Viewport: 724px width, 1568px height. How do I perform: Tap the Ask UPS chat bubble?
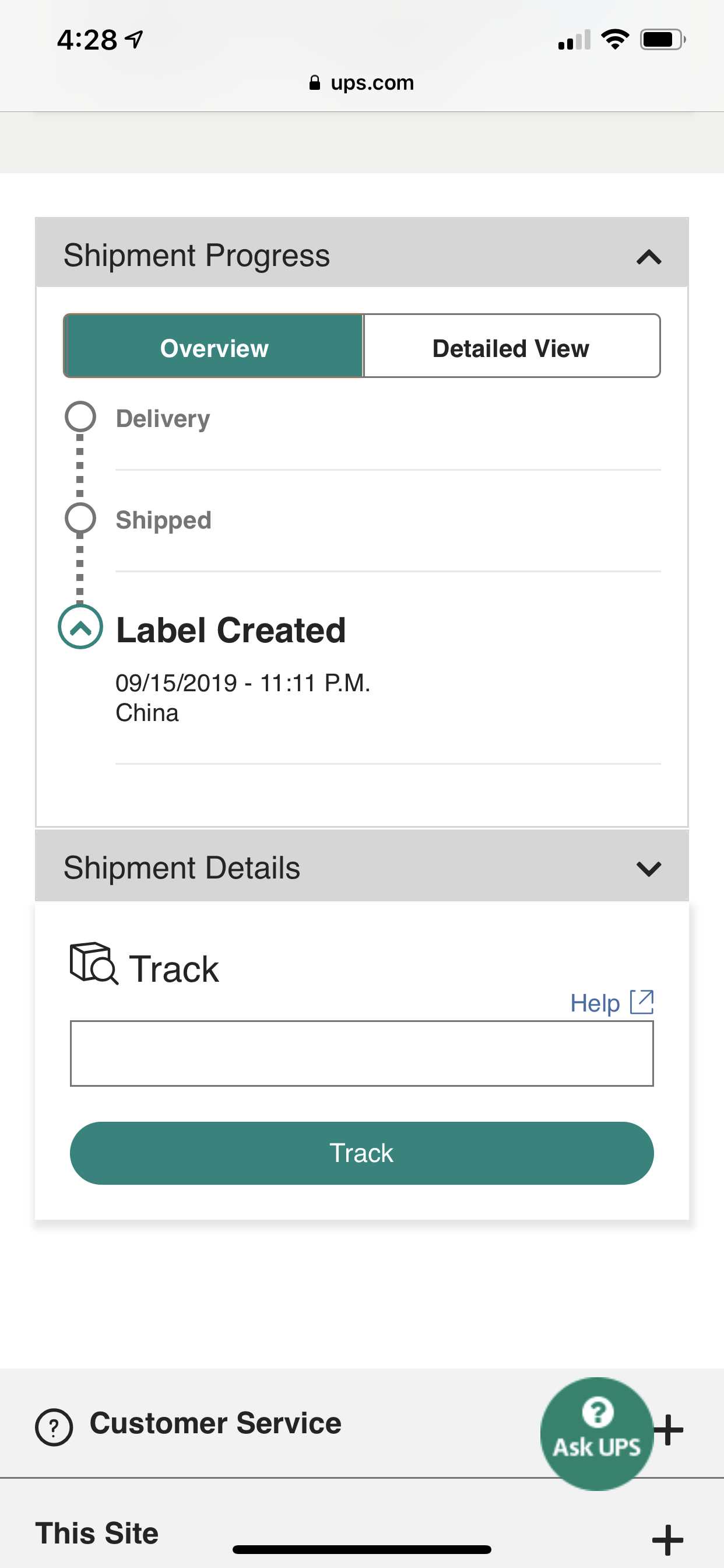[x=597, y=1433]
